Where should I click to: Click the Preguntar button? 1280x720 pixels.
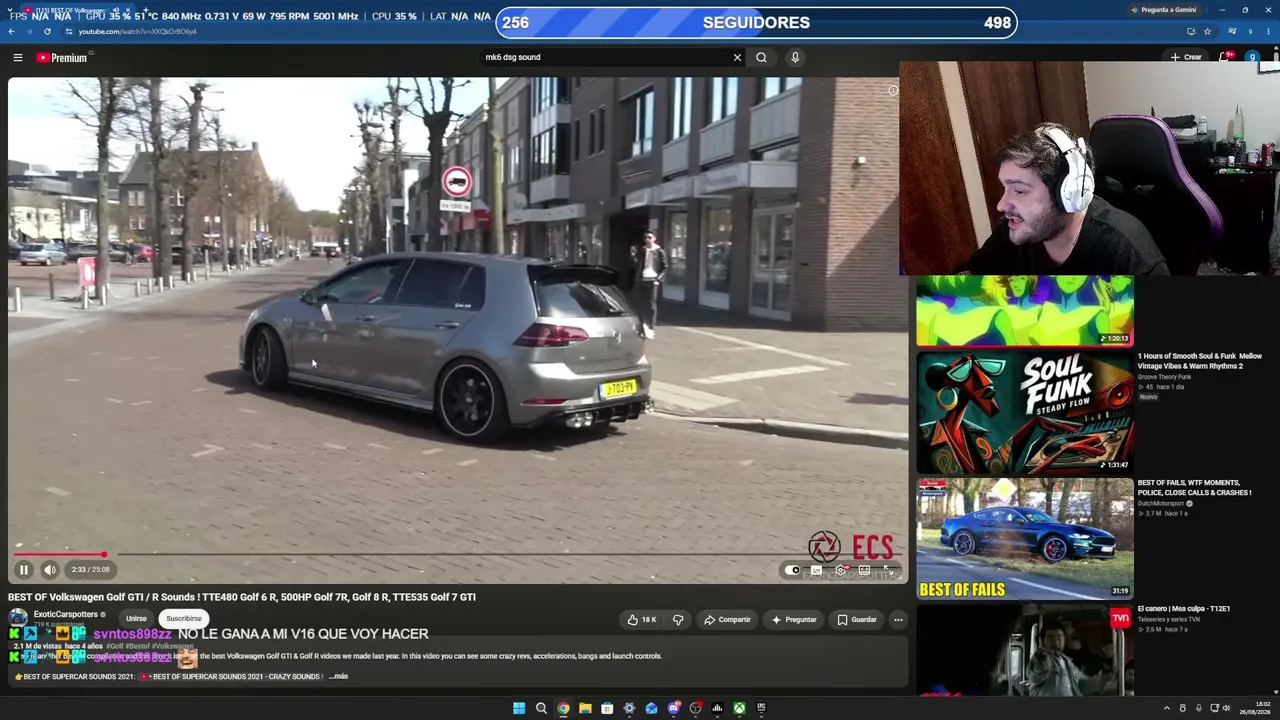pos(795,620)
